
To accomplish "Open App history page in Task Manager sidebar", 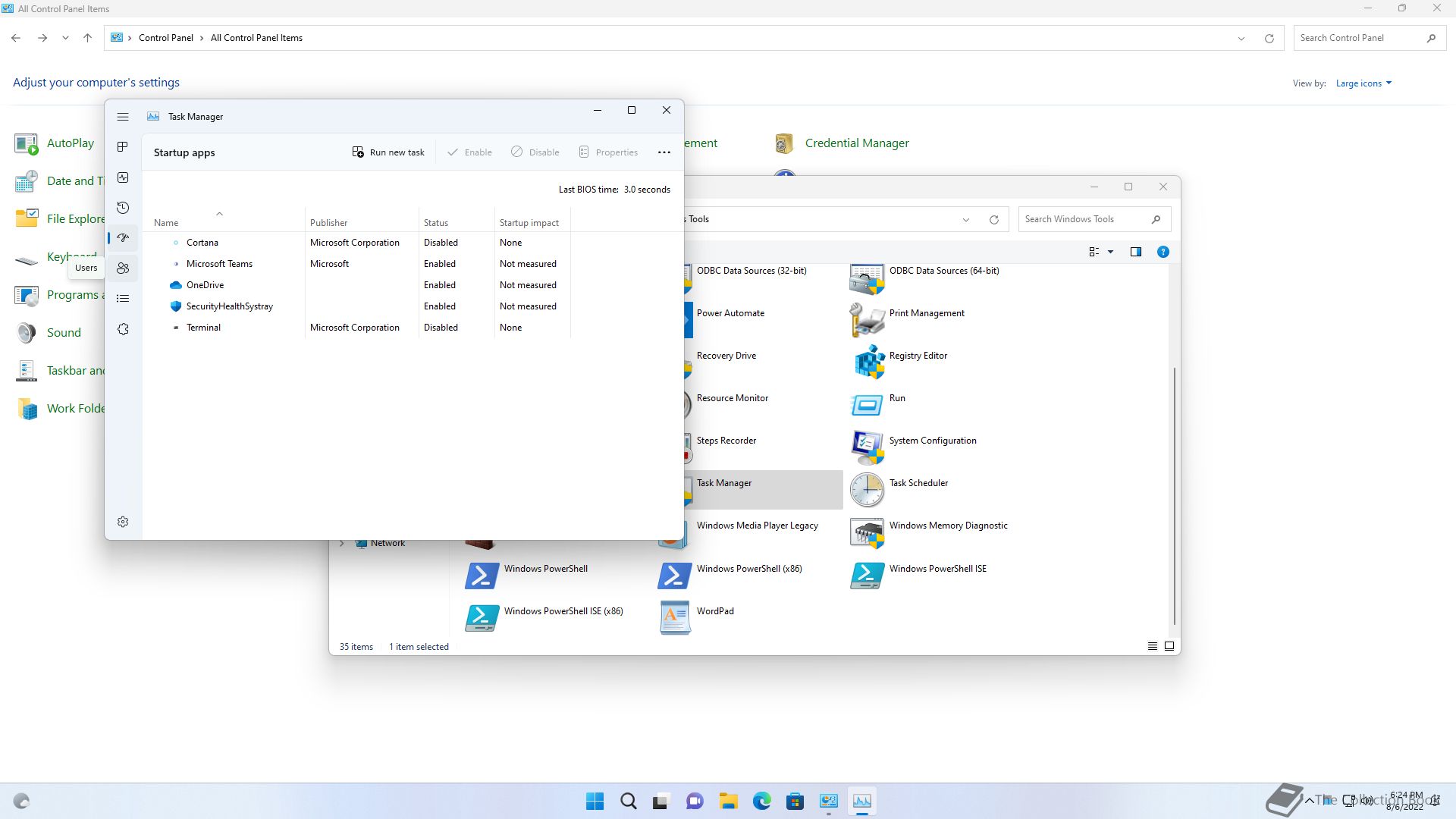I will [123, 208].
